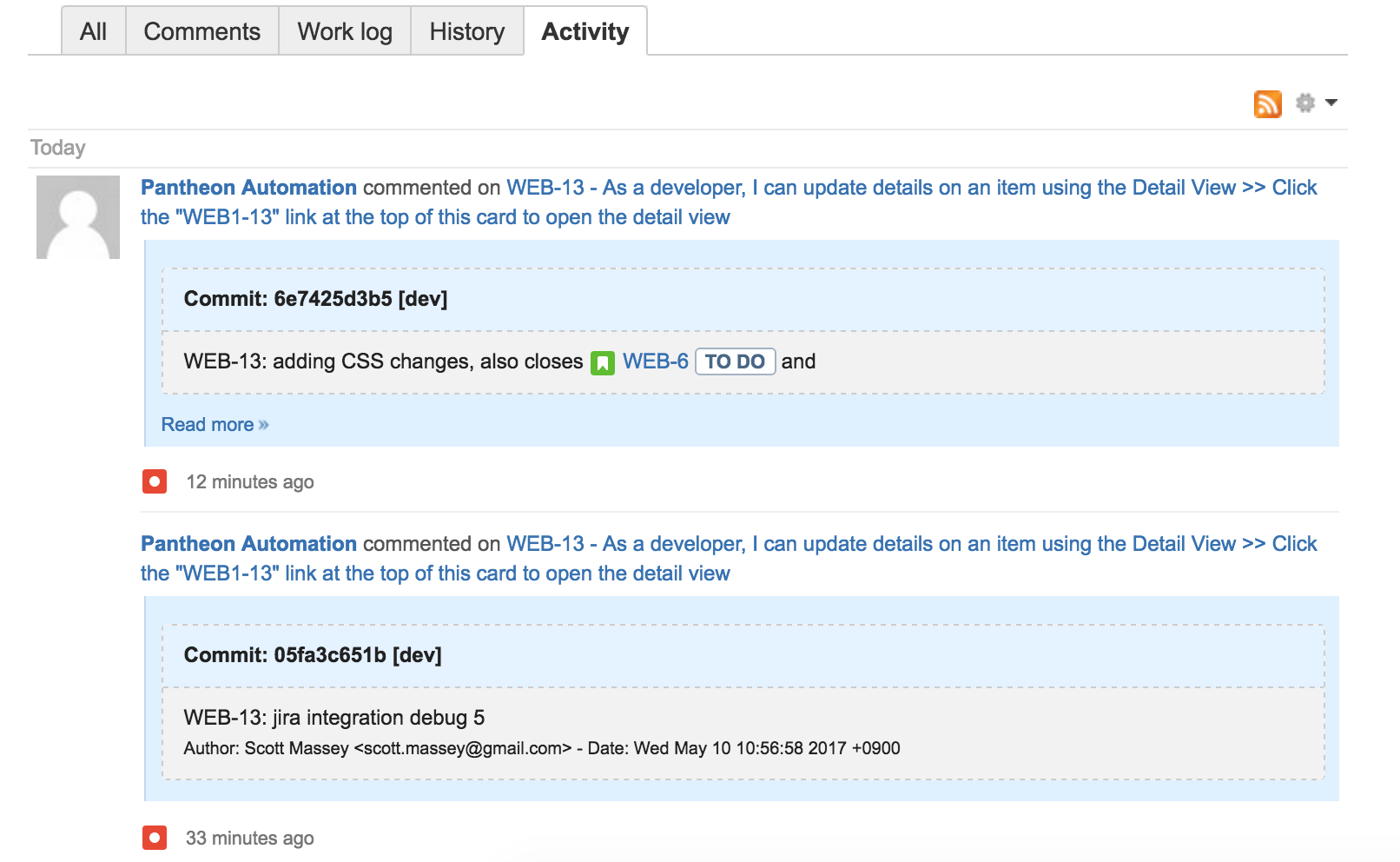
Task: Expand the dropdown arrow next to the gear
Action: (x=1329, y=102)
